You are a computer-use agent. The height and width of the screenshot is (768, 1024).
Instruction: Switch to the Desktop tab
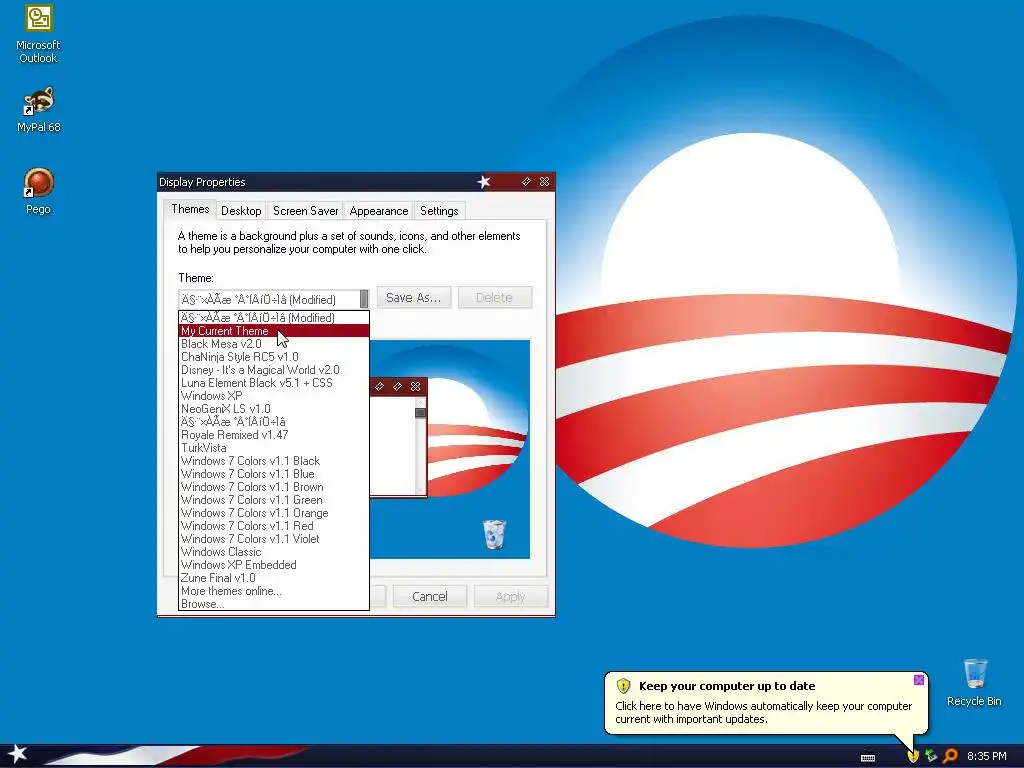tap(241, 211)
